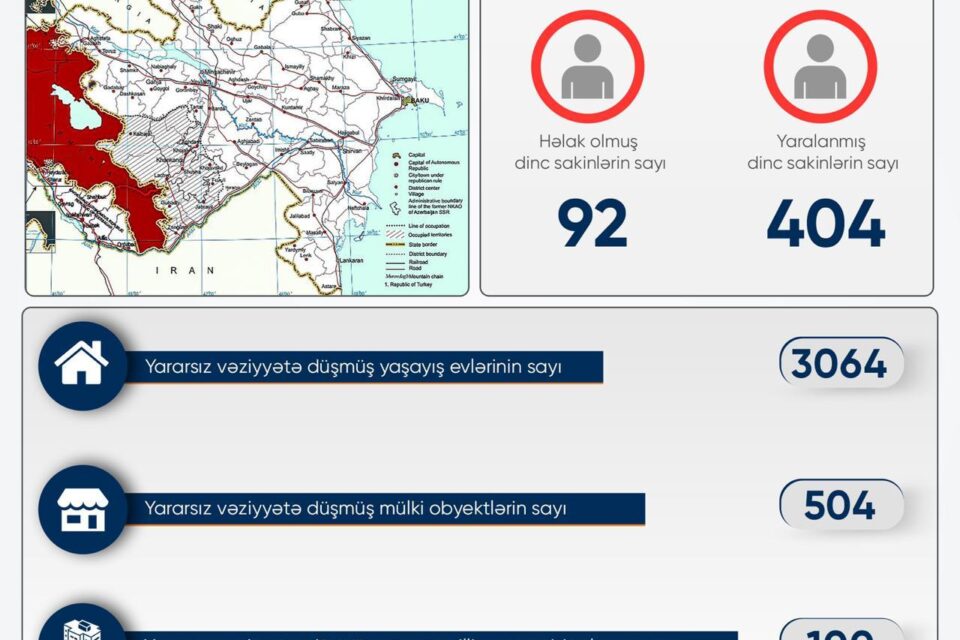
Task: Click "Capital of Autonomous Republic" legend text
Action: (x=433, y=165)
